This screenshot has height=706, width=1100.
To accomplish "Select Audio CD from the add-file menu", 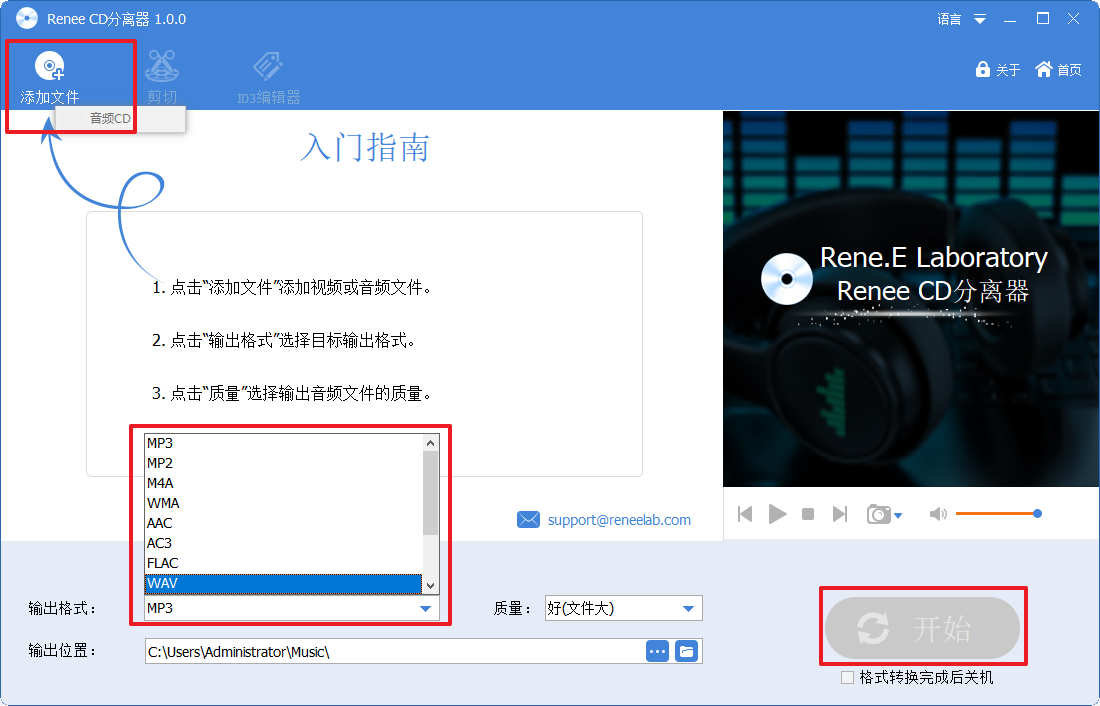I will point(111,119).
